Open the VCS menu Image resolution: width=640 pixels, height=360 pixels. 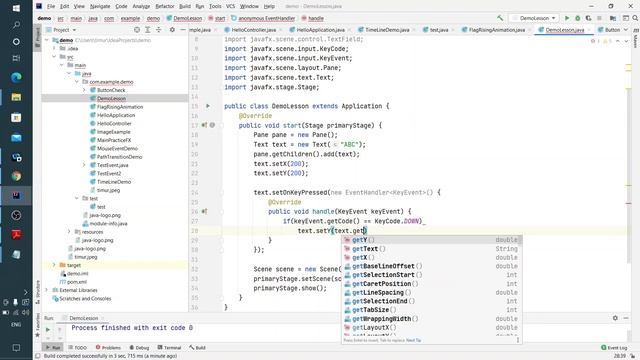(231, 6)
